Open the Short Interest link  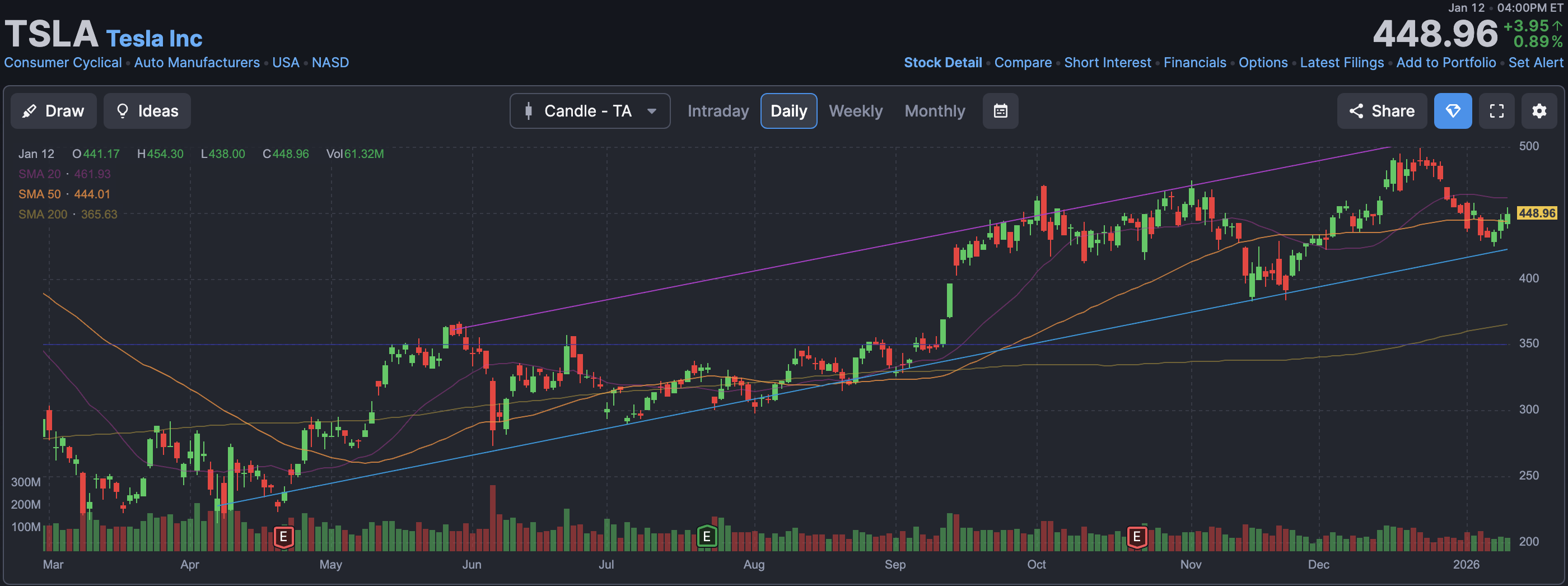coord(1107,62)
